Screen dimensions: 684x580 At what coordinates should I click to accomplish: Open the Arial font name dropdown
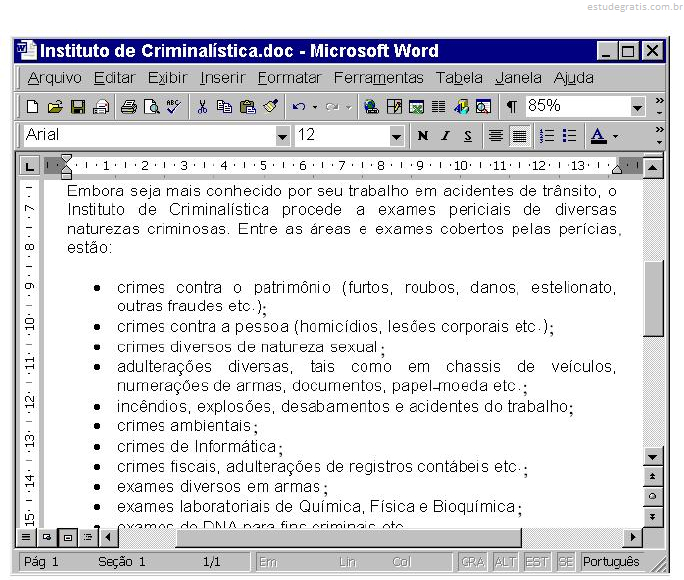[282, 136]
